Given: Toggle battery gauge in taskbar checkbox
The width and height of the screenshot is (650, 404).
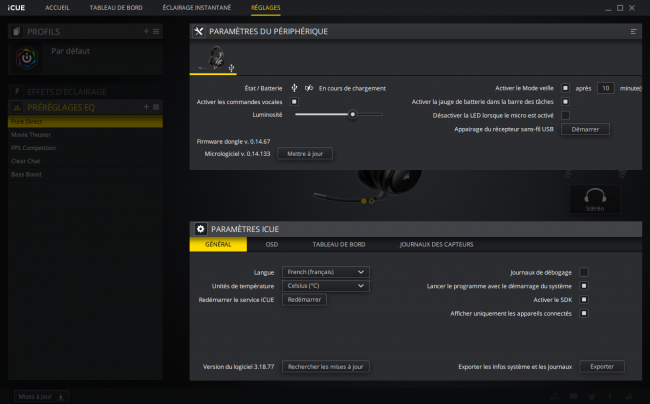Looking at the screenshot, I should click(x=565, y=102).
